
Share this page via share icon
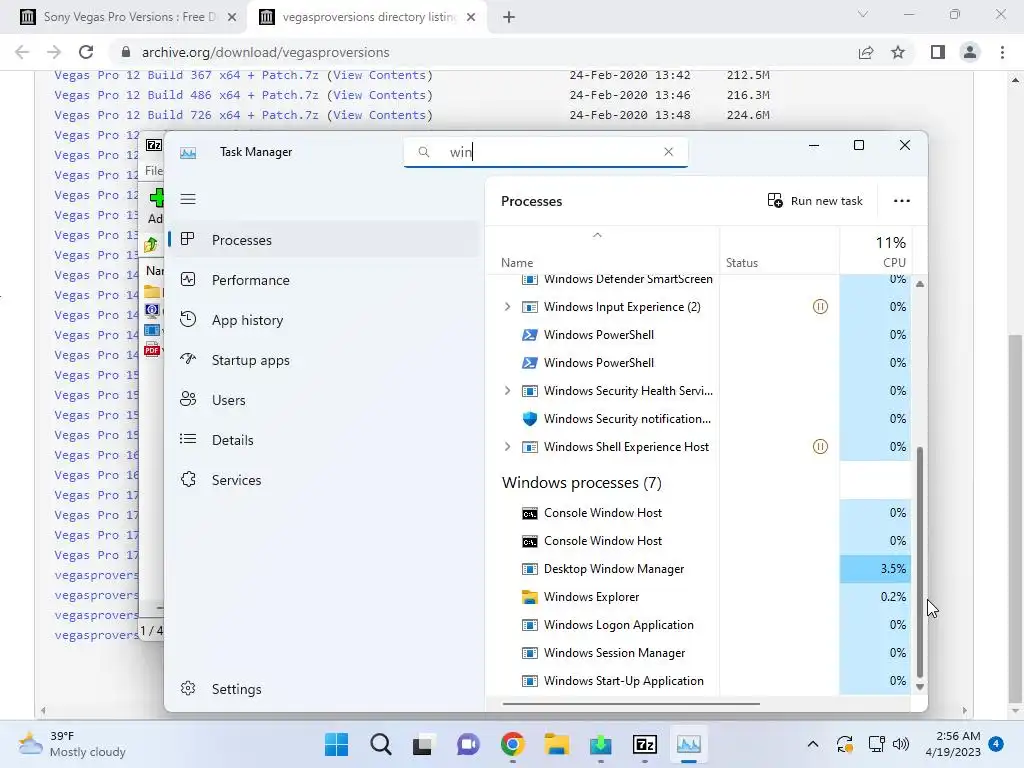(x=866, y=52)
